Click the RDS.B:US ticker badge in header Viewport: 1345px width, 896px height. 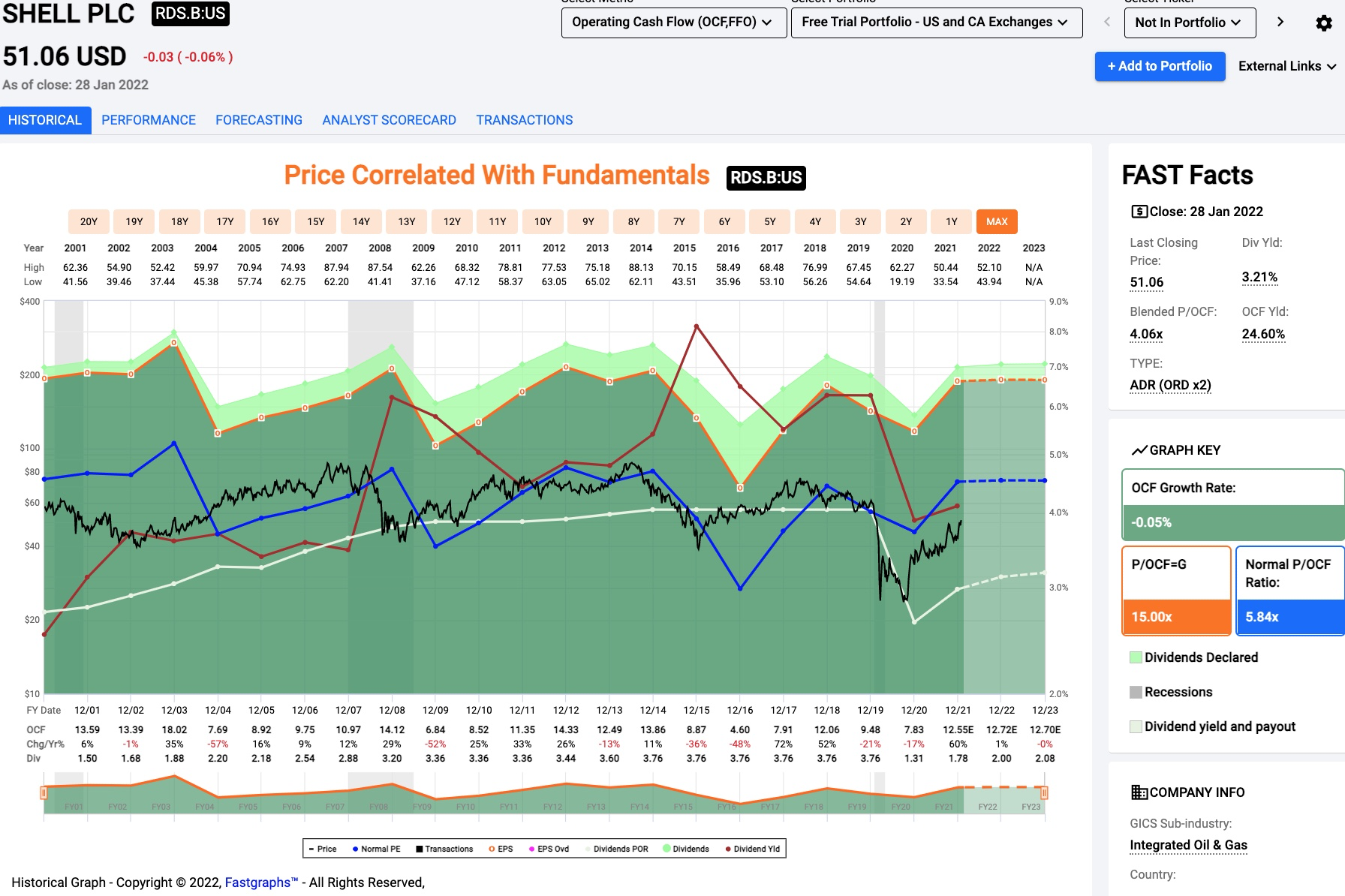point(190,14)
